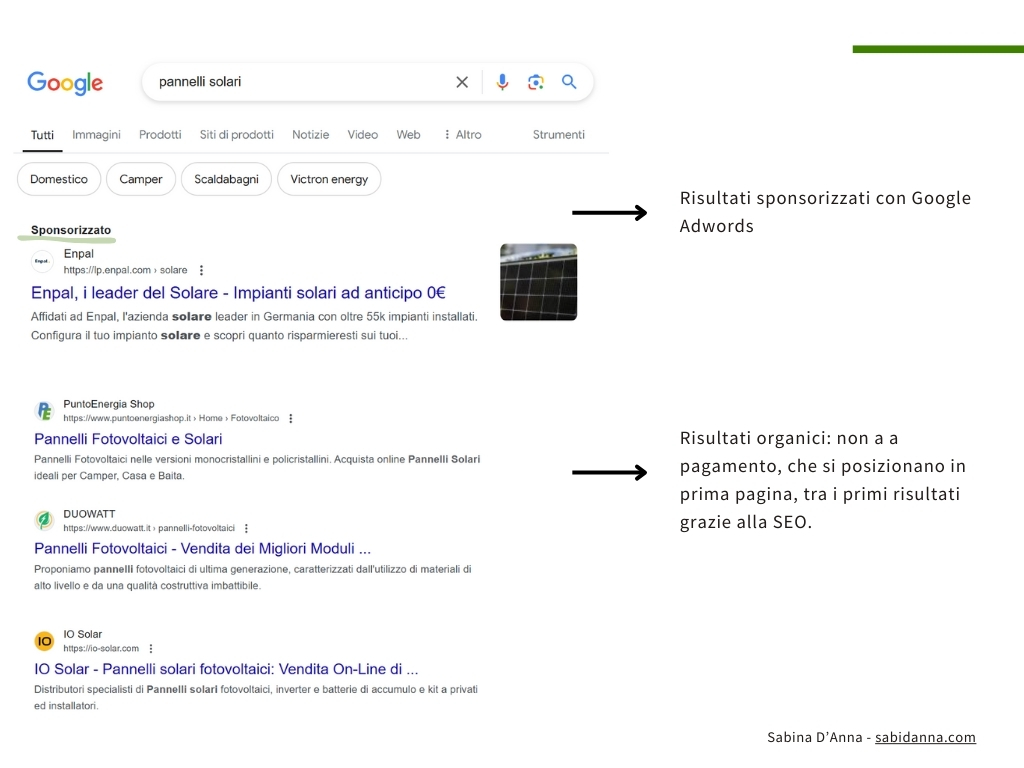Click the 'DUOWATT' site name
1024x768 pixels.
tap(89, 514)
